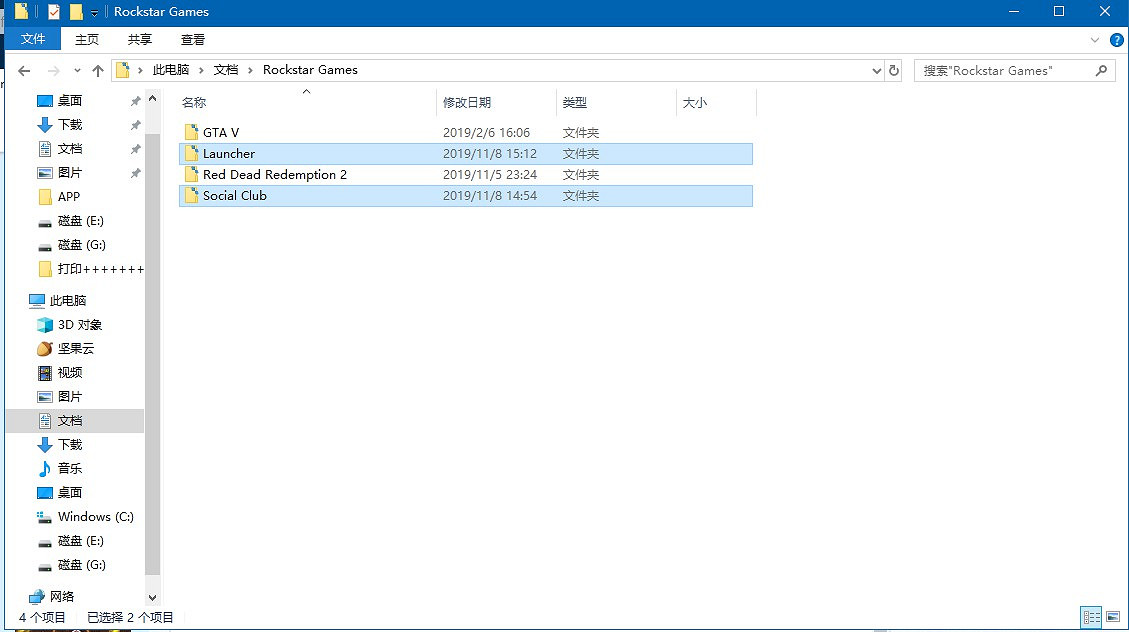Open Windows (C:) drive in sidebar

95,517
